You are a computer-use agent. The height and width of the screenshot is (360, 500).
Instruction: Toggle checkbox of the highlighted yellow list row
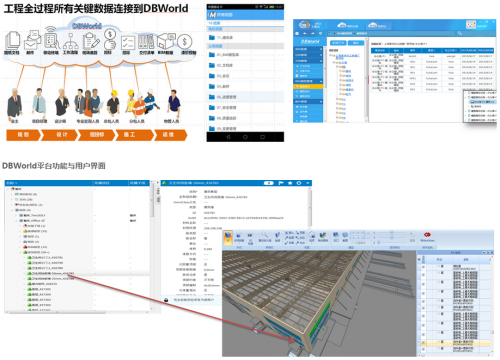pos(423,342)
